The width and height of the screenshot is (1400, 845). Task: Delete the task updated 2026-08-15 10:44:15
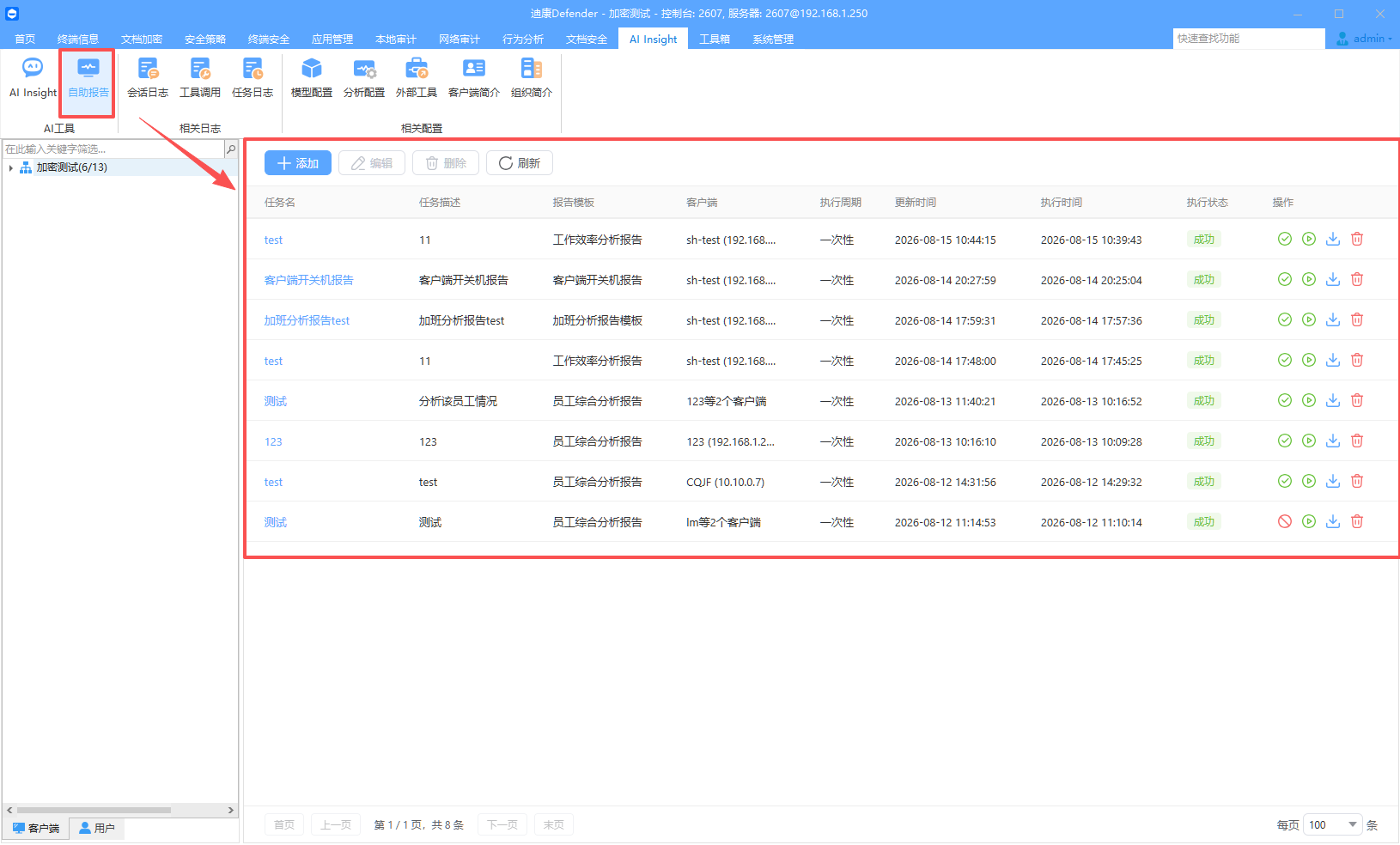1357,239
